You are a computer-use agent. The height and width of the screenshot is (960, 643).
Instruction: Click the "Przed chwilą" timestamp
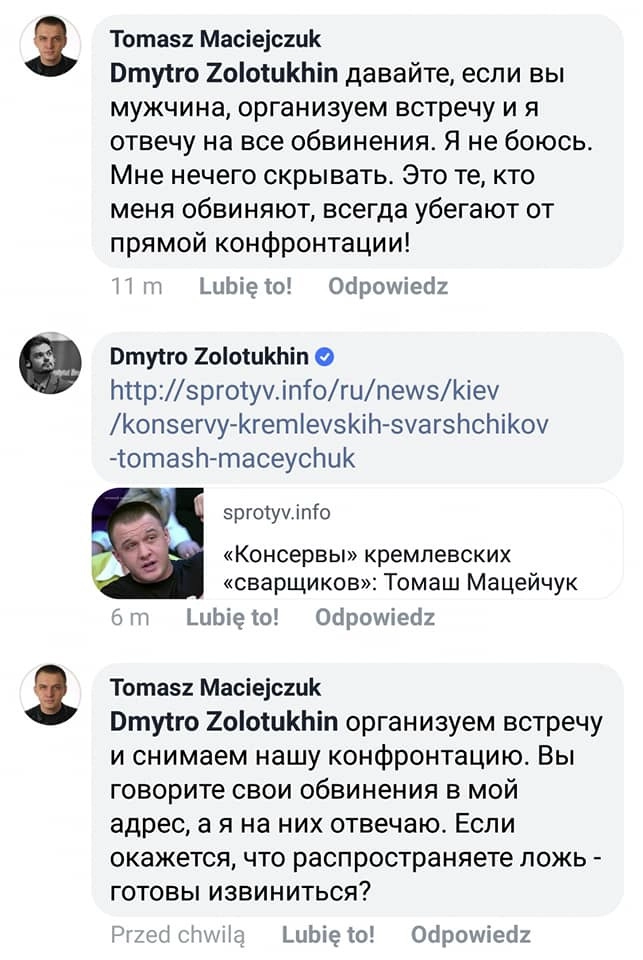177,935
